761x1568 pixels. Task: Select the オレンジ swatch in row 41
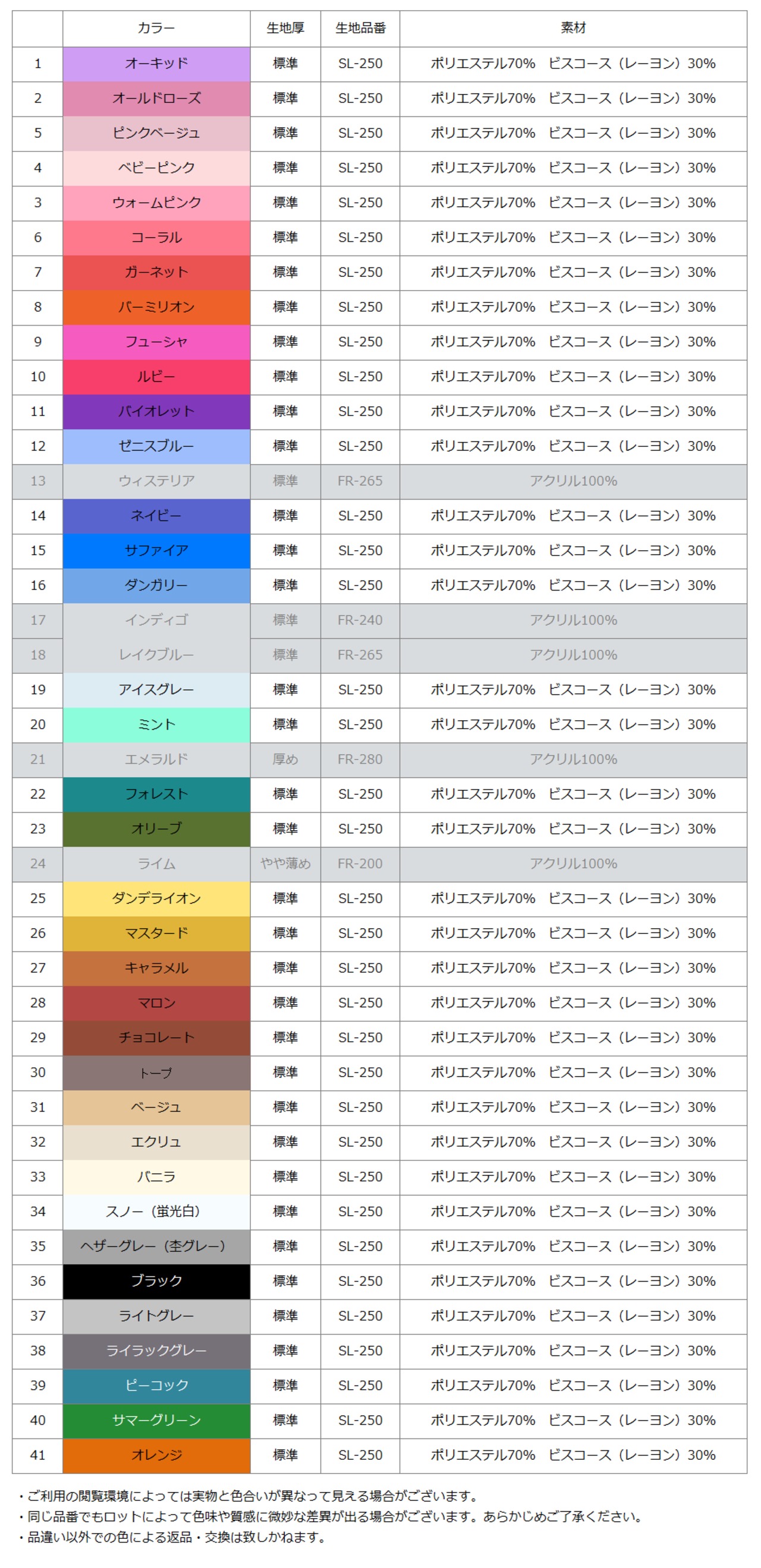(x=156, y=1455)
